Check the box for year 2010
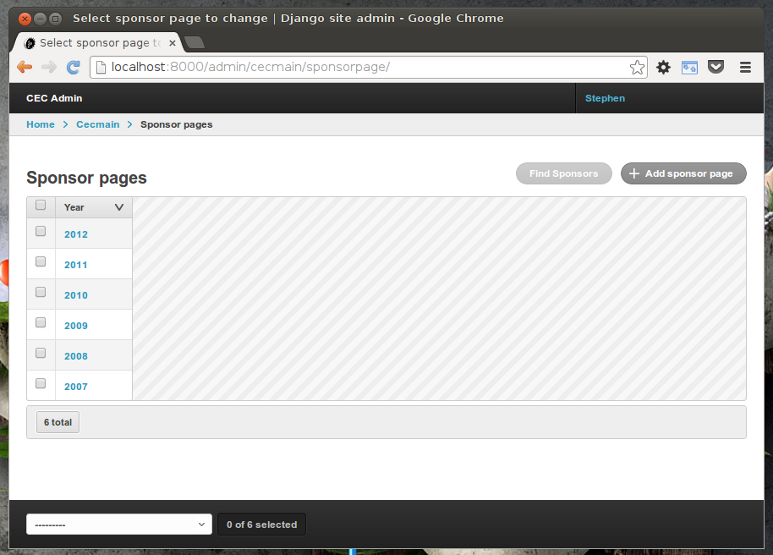The image size is (773, 555). (40, 292)
